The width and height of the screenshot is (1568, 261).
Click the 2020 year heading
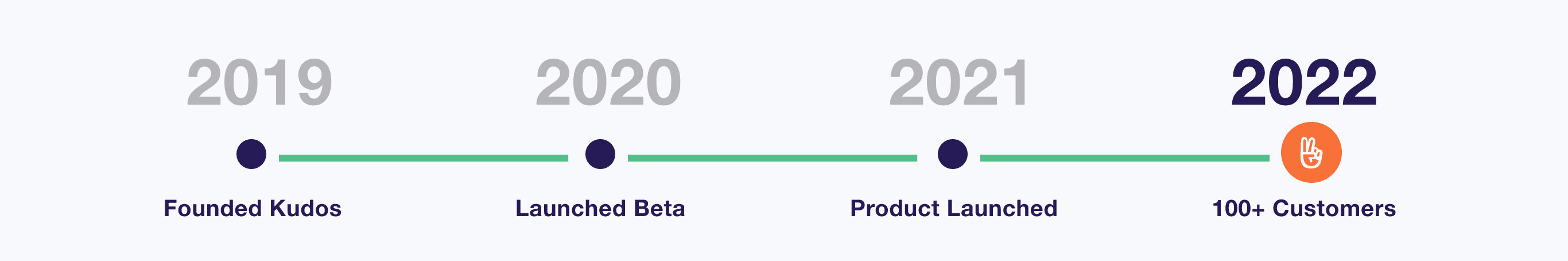coord(608,82)
